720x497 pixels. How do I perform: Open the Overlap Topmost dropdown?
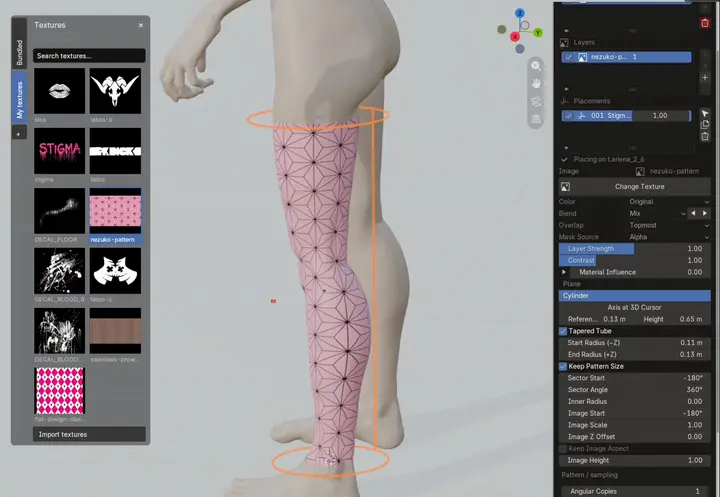coord(669,226)
